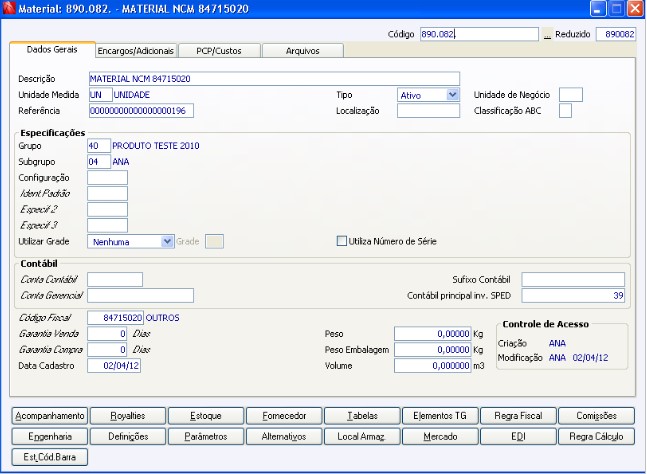Click into the Peso Embalagem field
The height and width of the screenshot is (474, 647).
[x=432, y=350]
